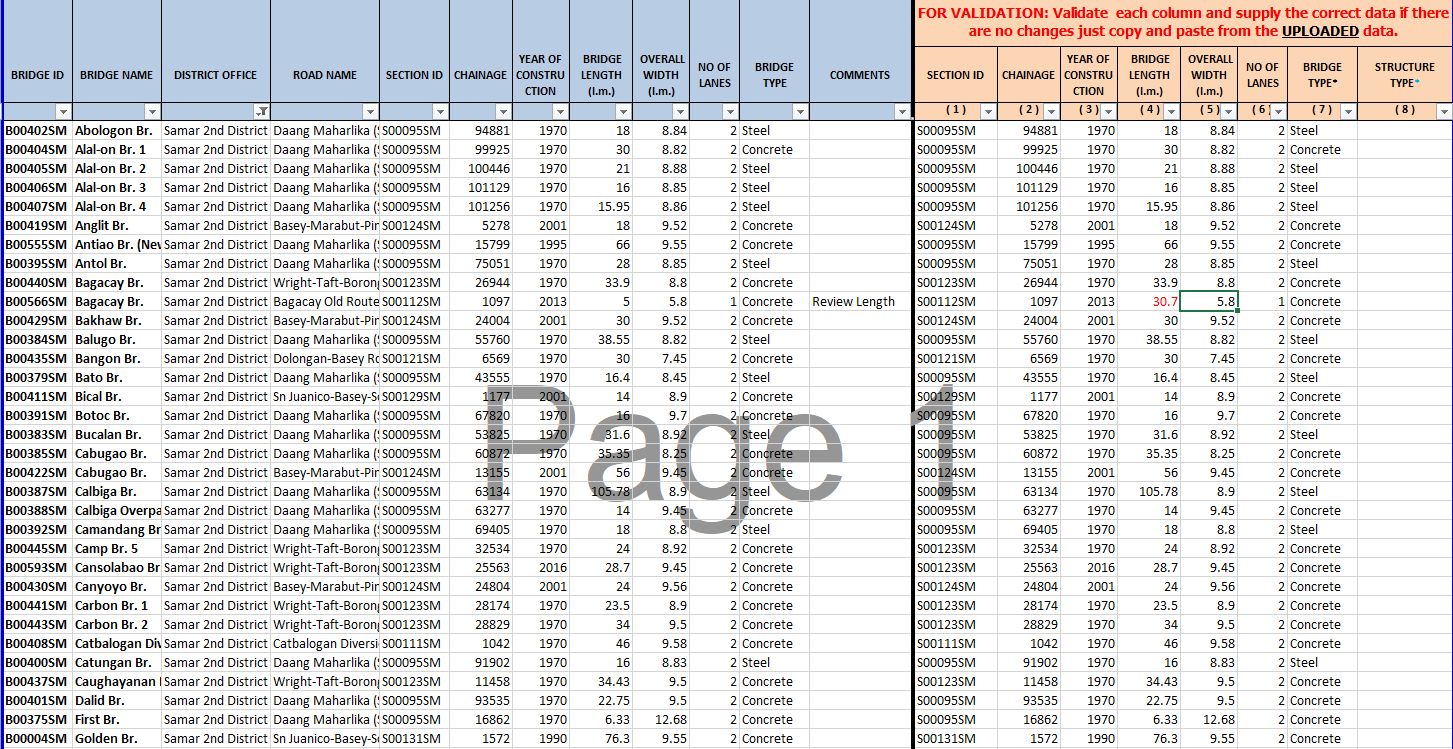This screenshot has height=749, width=1453.
Task: Select the 'Bangon Br.' name cell
Action: (117, 359)
